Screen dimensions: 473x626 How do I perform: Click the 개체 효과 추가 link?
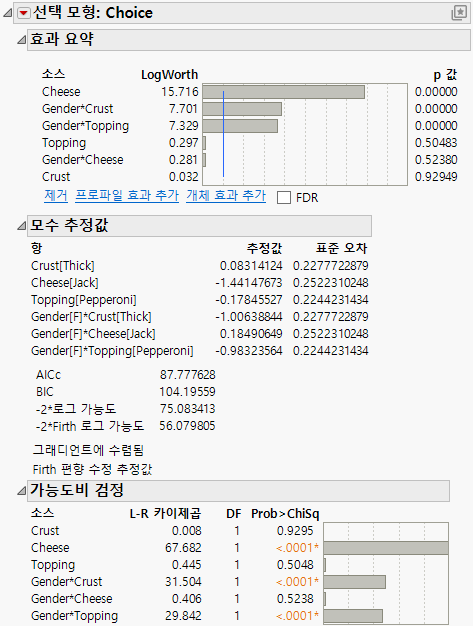[x=226, y=196]
